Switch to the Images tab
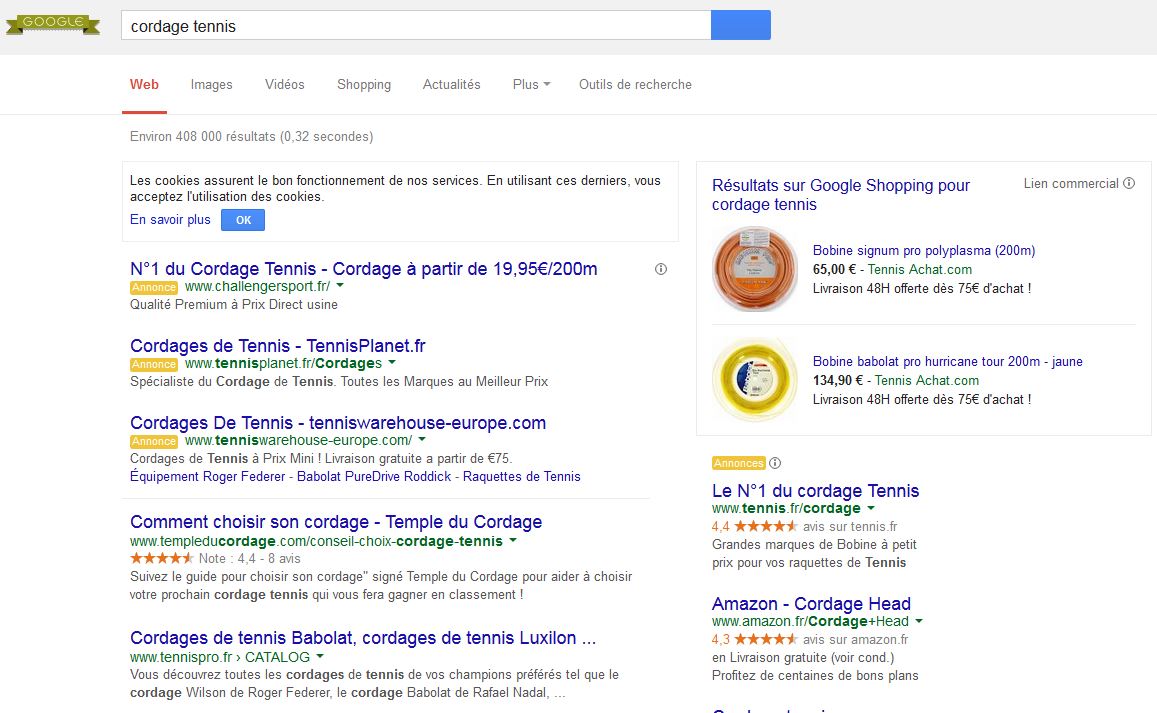The image size is (1157, 713). point(211,85)
